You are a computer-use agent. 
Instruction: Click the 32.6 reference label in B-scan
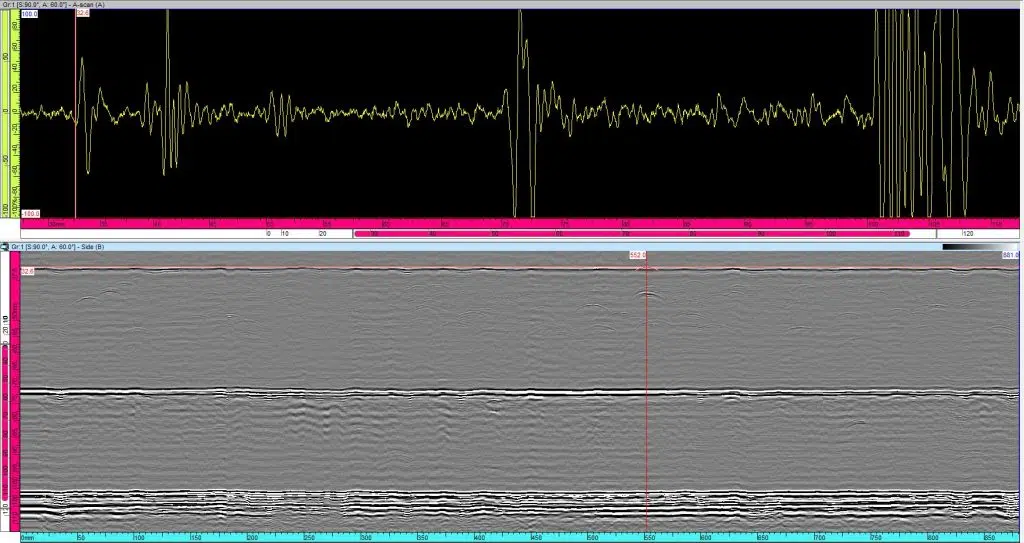[28, 271]
